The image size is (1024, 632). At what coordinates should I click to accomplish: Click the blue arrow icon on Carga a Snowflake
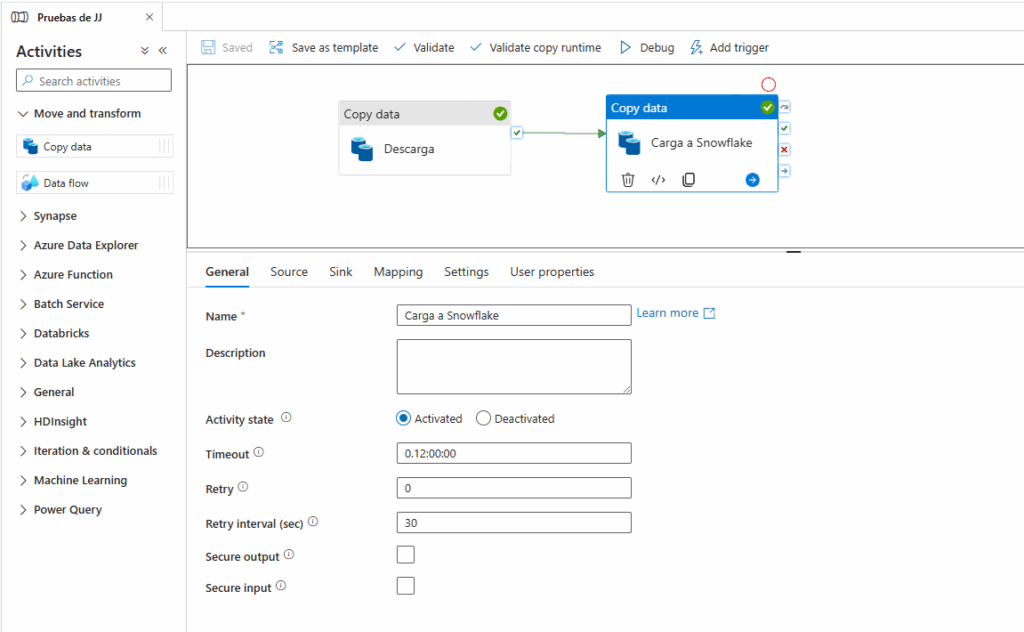pos(752,180)
